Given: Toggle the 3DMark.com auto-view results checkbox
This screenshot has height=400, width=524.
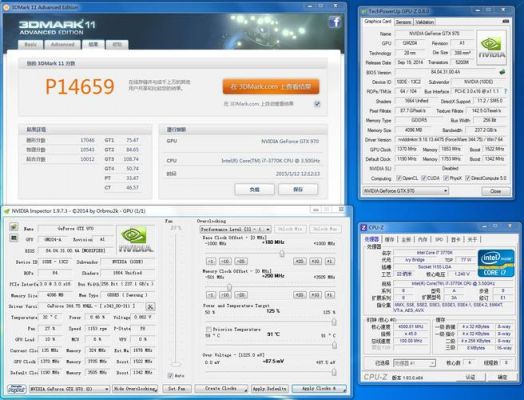Looking at the screenshot, I should pos(317,104).
